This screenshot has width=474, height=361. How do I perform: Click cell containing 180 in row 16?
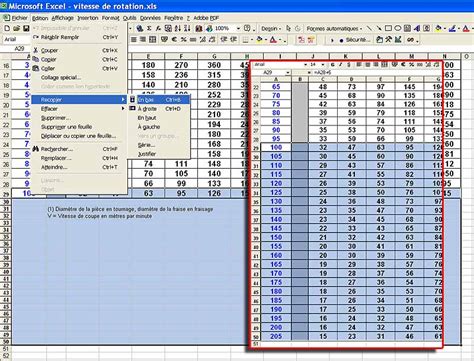point(148,65)
